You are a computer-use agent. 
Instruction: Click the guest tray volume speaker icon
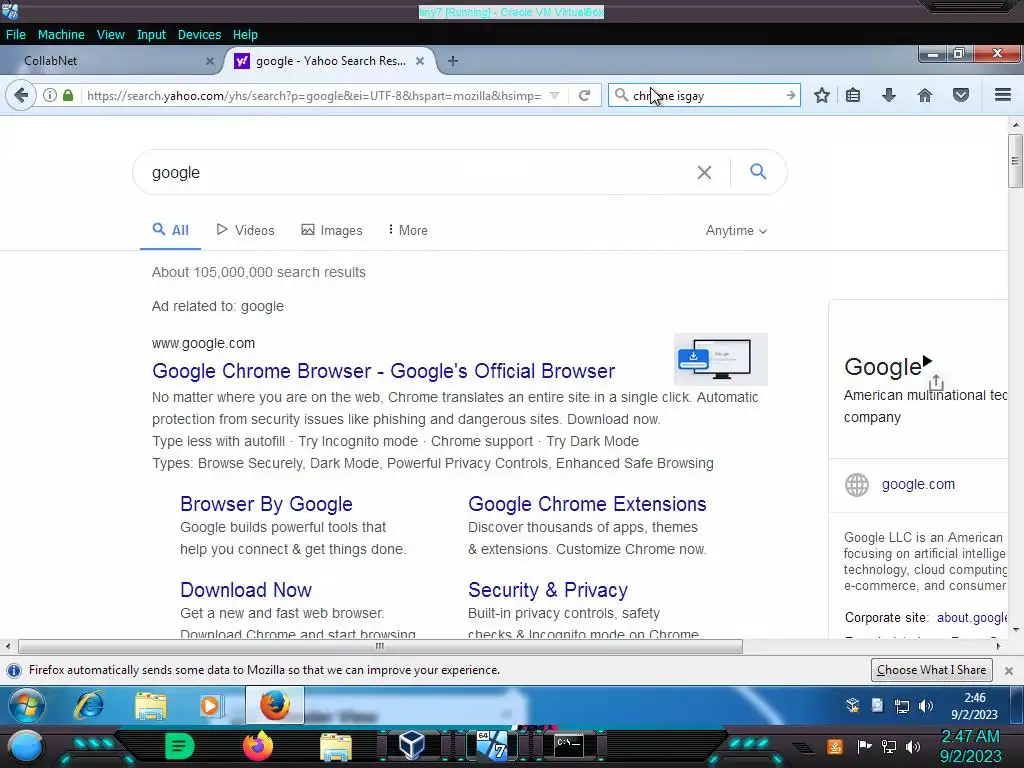pos(925,706)
